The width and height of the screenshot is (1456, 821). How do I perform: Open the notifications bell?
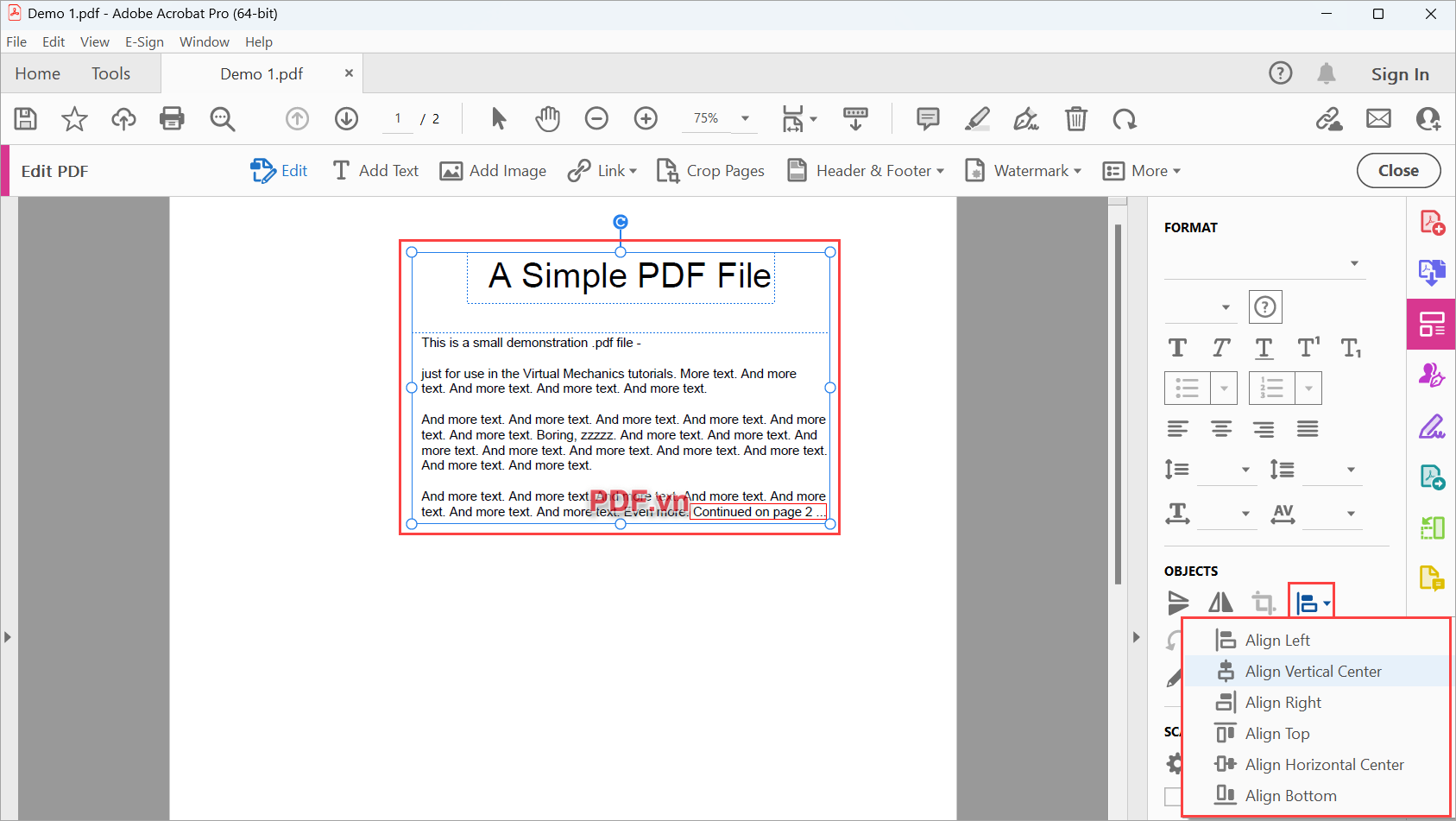pyautogui.click(x=1327, y=73)
